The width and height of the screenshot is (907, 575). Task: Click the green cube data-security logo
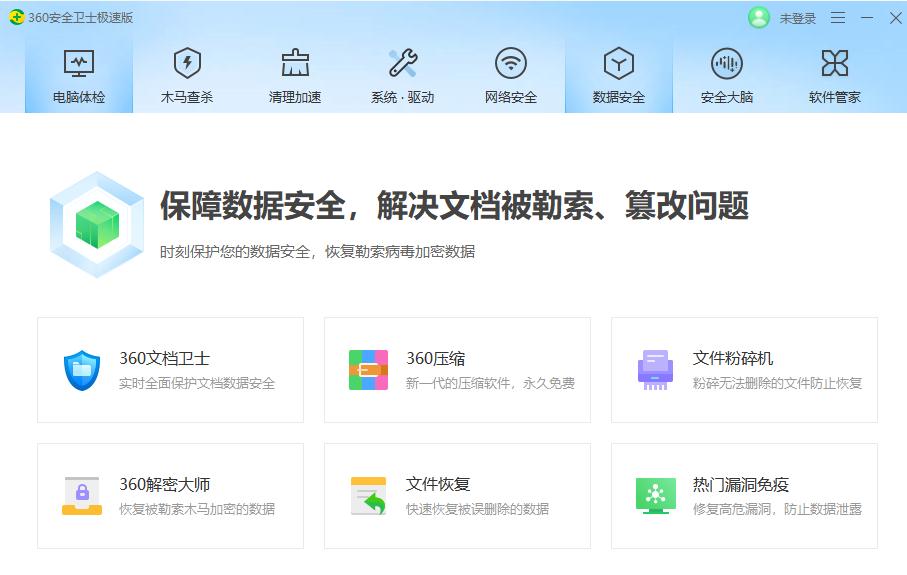pyautogui.click(x=97, y=224)
